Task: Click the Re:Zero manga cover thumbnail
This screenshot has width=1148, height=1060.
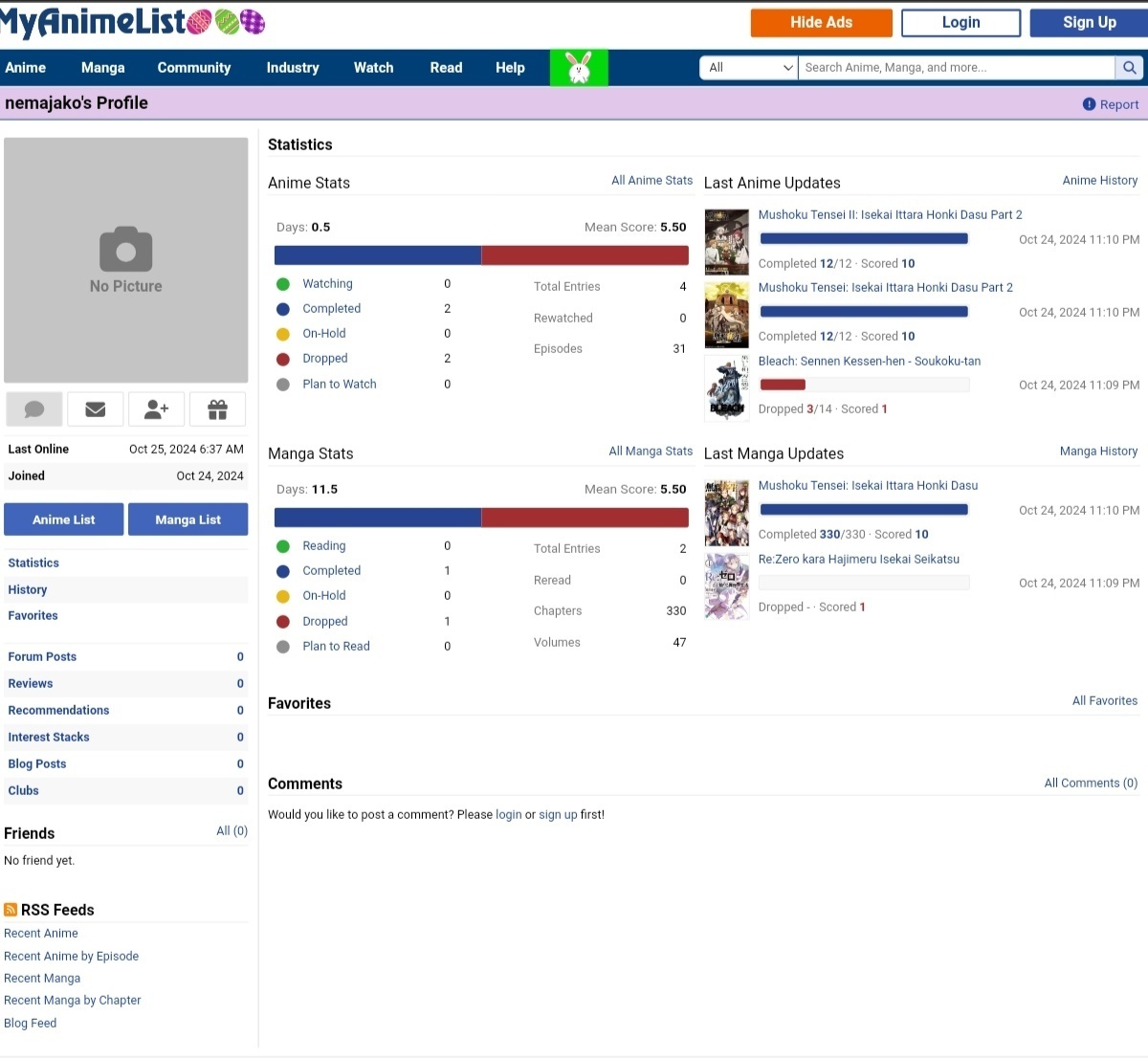Action: 727,585
